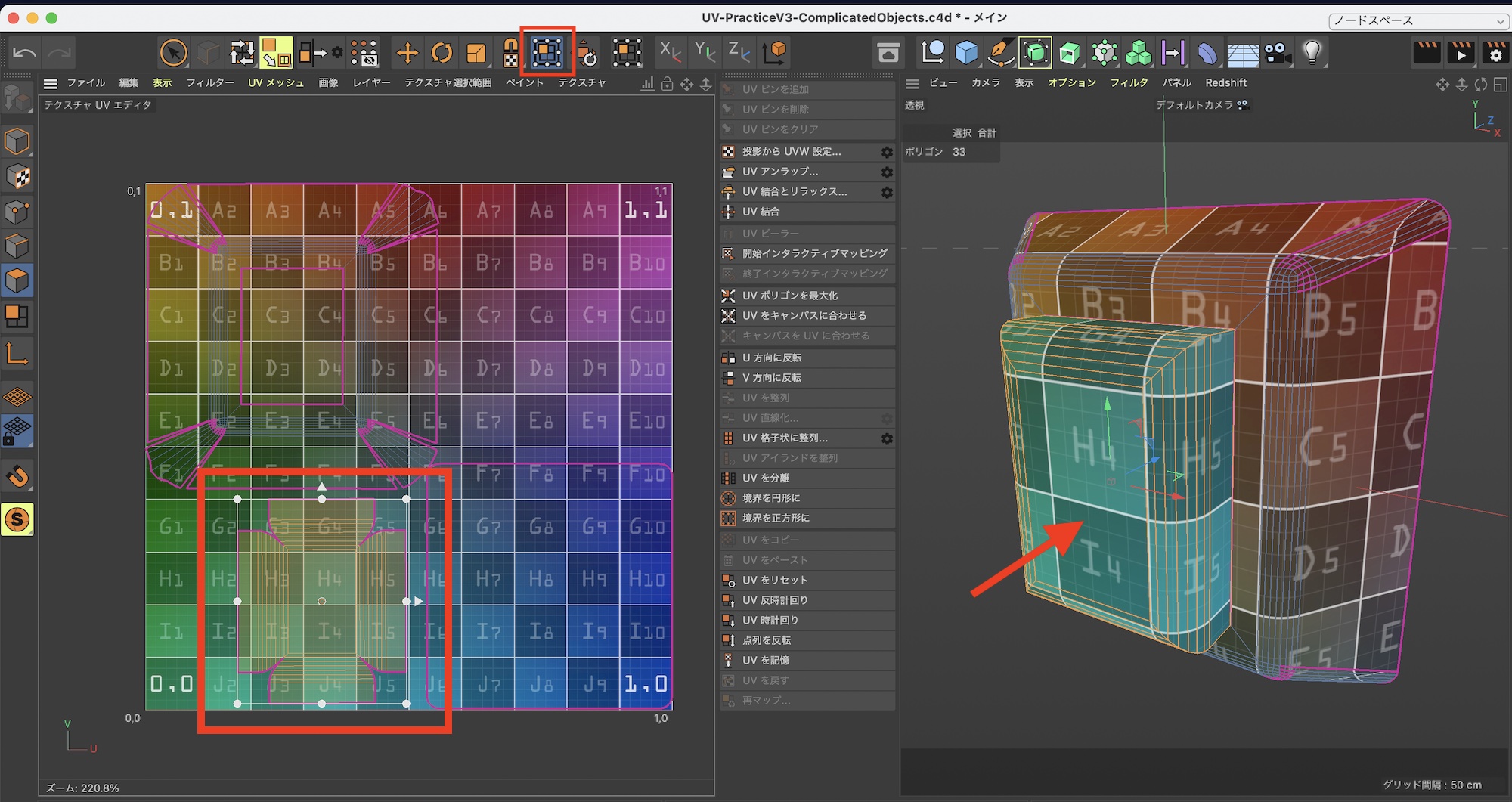
Task: Toggle snapping with the S icon
Action: [17, 519]
